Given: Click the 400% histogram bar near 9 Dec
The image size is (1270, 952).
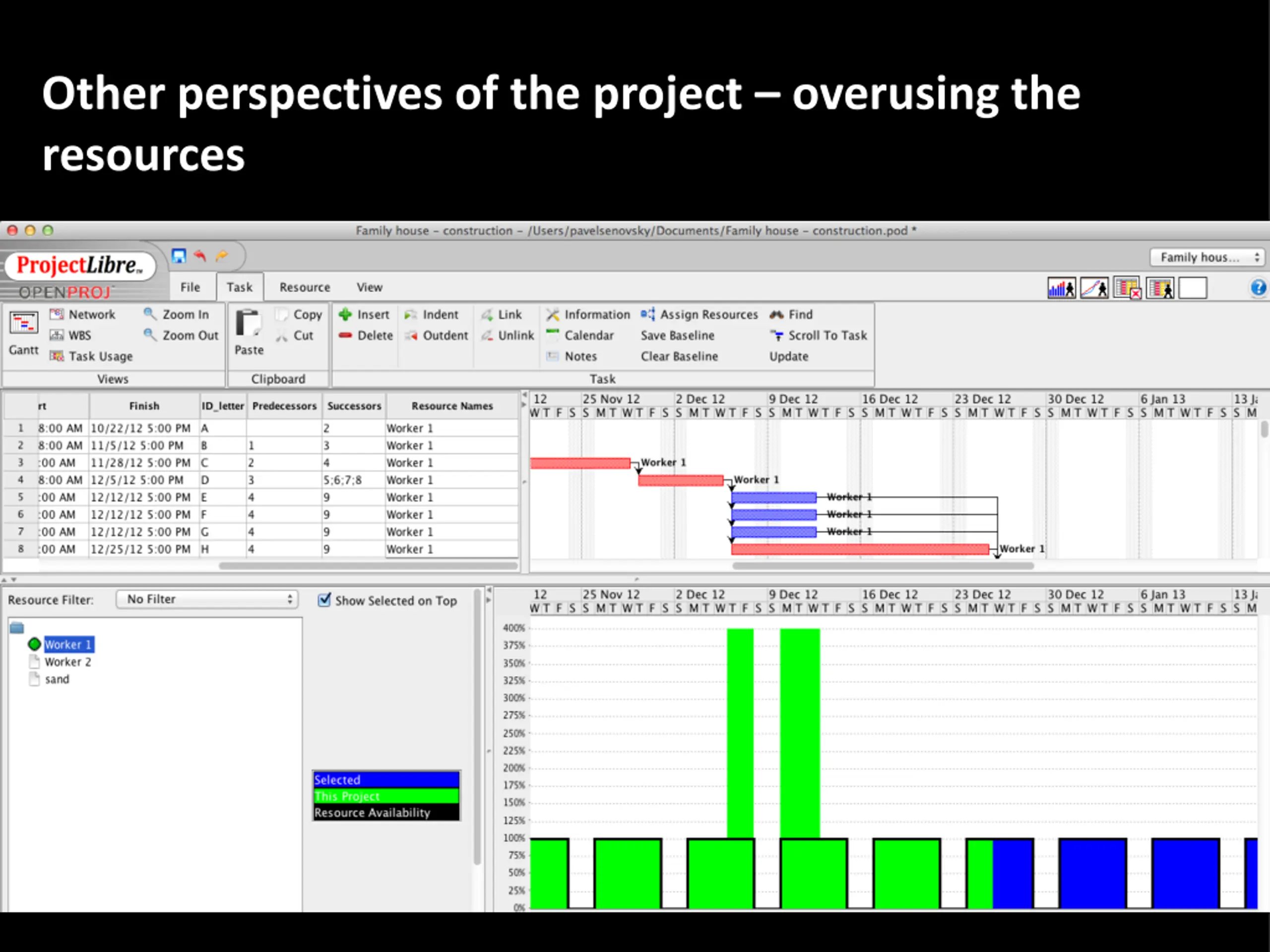Looking at the screenshot, I should coord(800,733).
